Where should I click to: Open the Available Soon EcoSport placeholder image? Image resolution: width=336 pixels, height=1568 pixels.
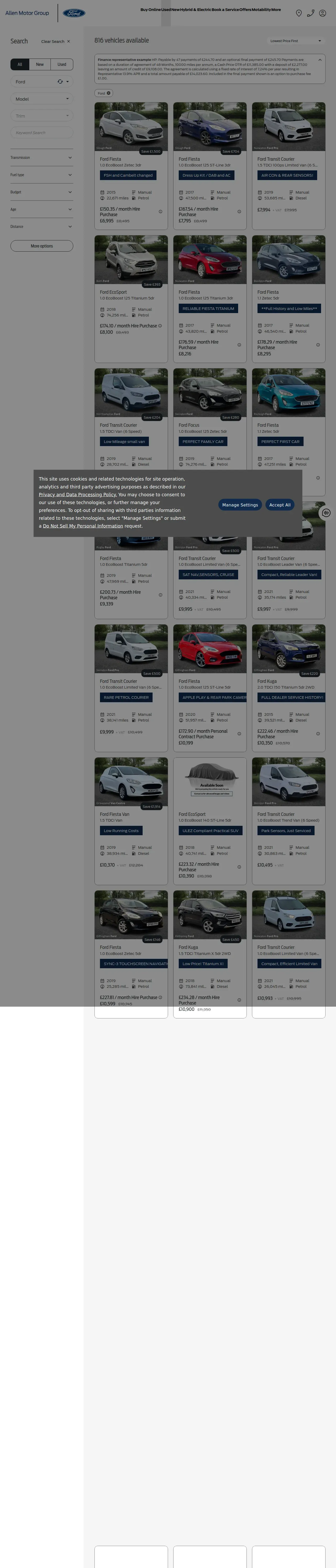pos(210,782)
